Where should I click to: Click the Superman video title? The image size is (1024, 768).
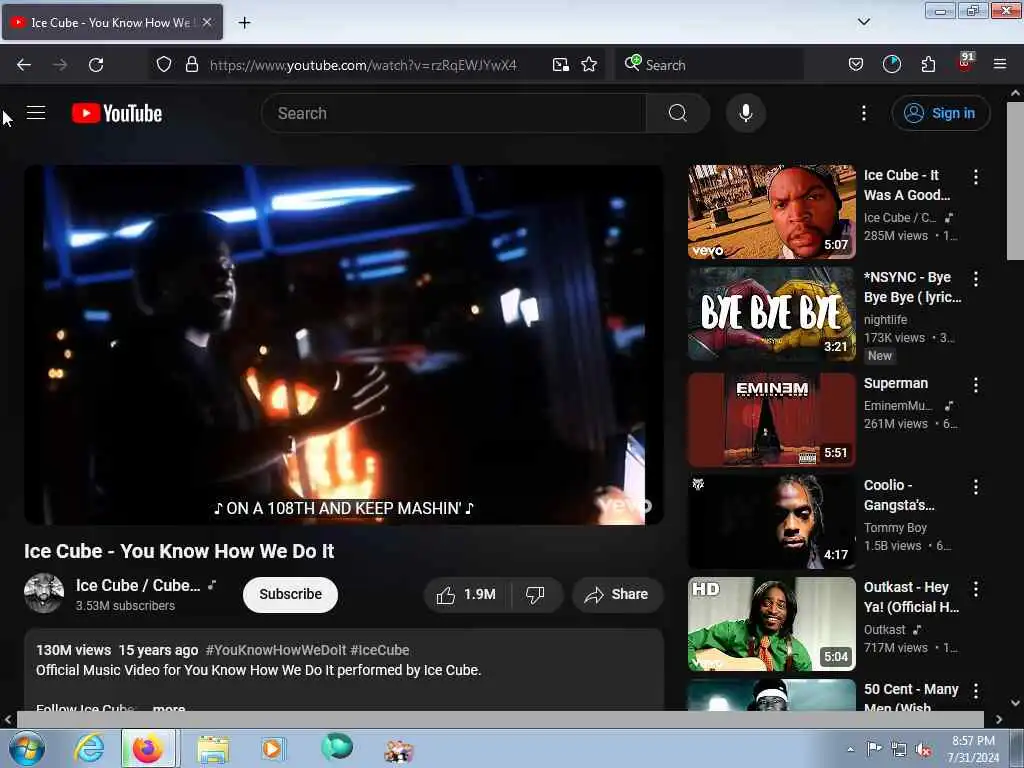895,383
